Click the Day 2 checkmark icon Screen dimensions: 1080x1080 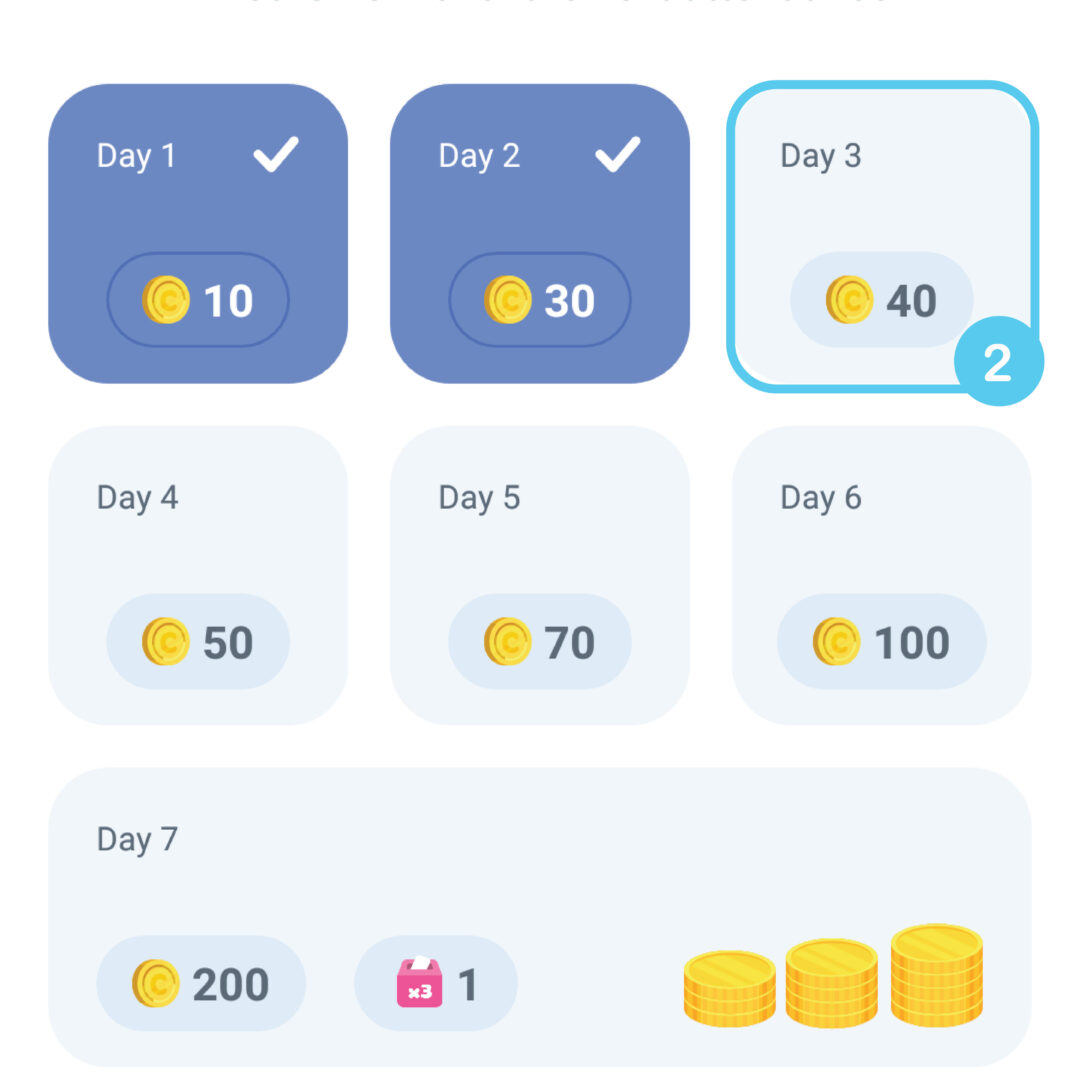click(617, 155)
